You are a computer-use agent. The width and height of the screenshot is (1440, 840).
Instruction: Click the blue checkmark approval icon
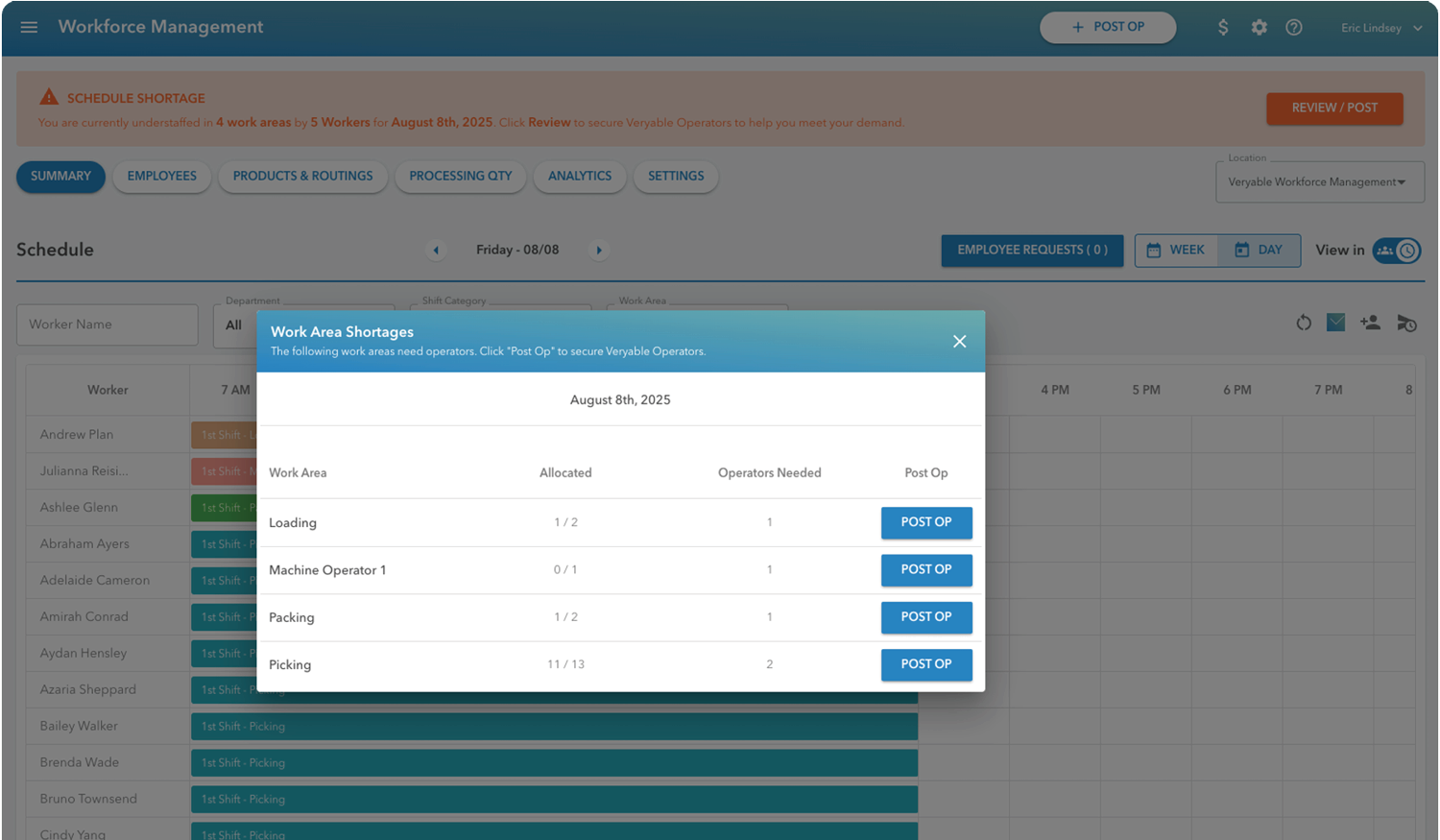pyautogui.click(x=1335, y=324)
